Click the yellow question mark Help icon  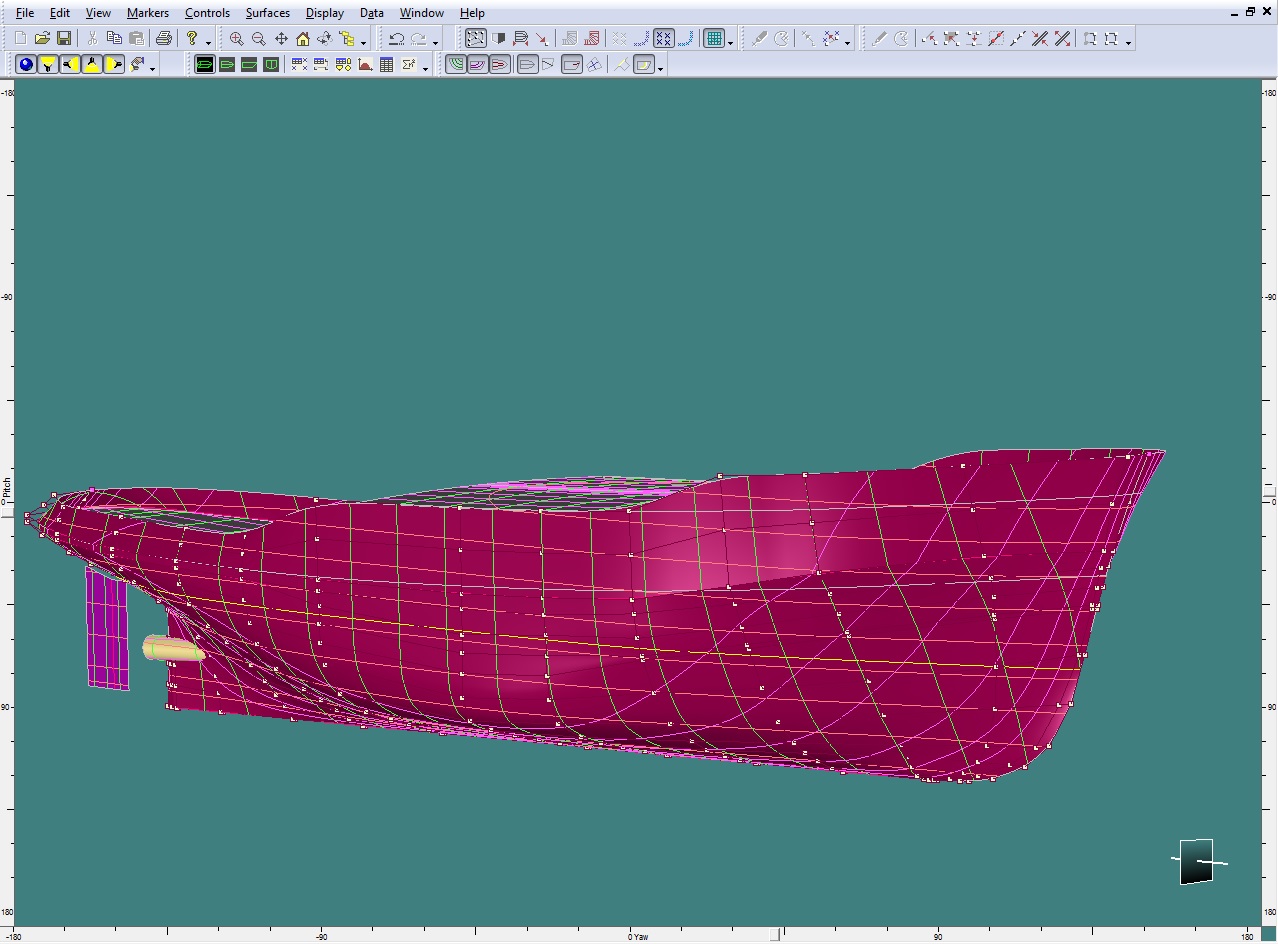pyautogui.click(x=193, y=39)
